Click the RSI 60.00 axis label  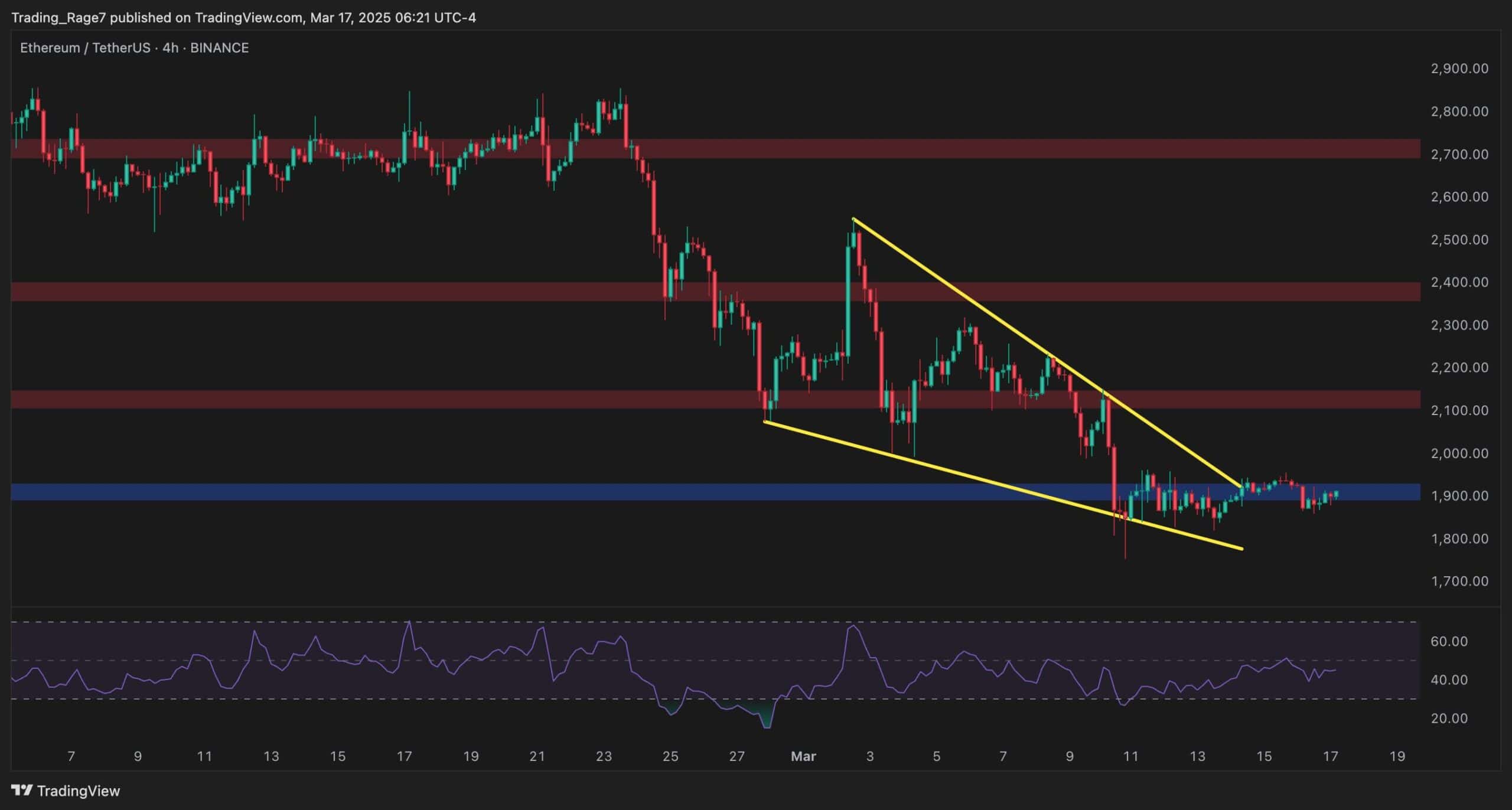point(1449,641)
